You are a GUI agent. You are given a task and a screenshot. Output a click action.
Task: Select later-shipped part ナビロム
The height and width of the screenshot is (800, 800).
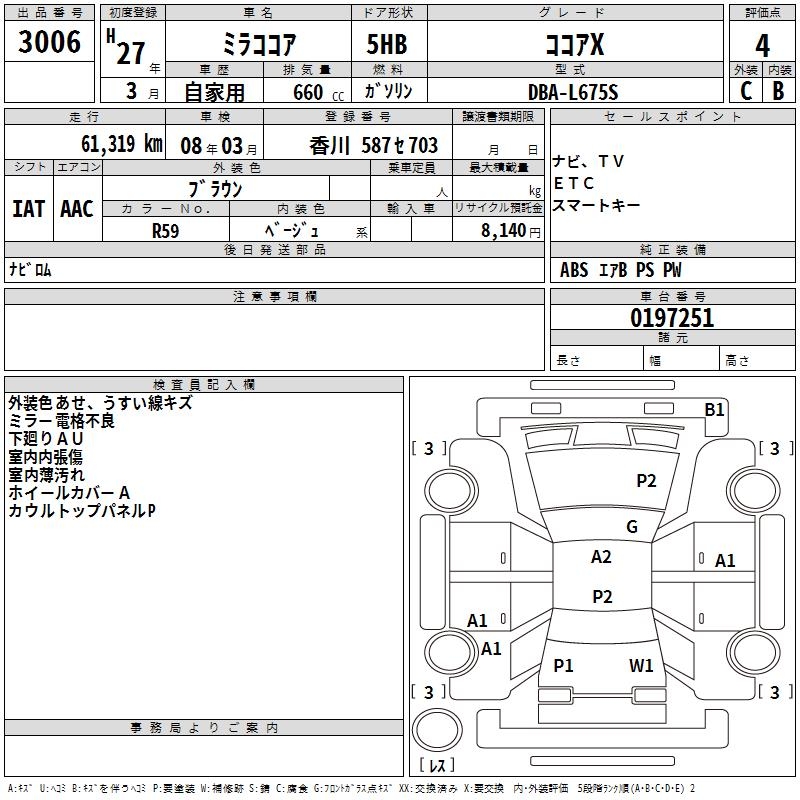point(30,269)
